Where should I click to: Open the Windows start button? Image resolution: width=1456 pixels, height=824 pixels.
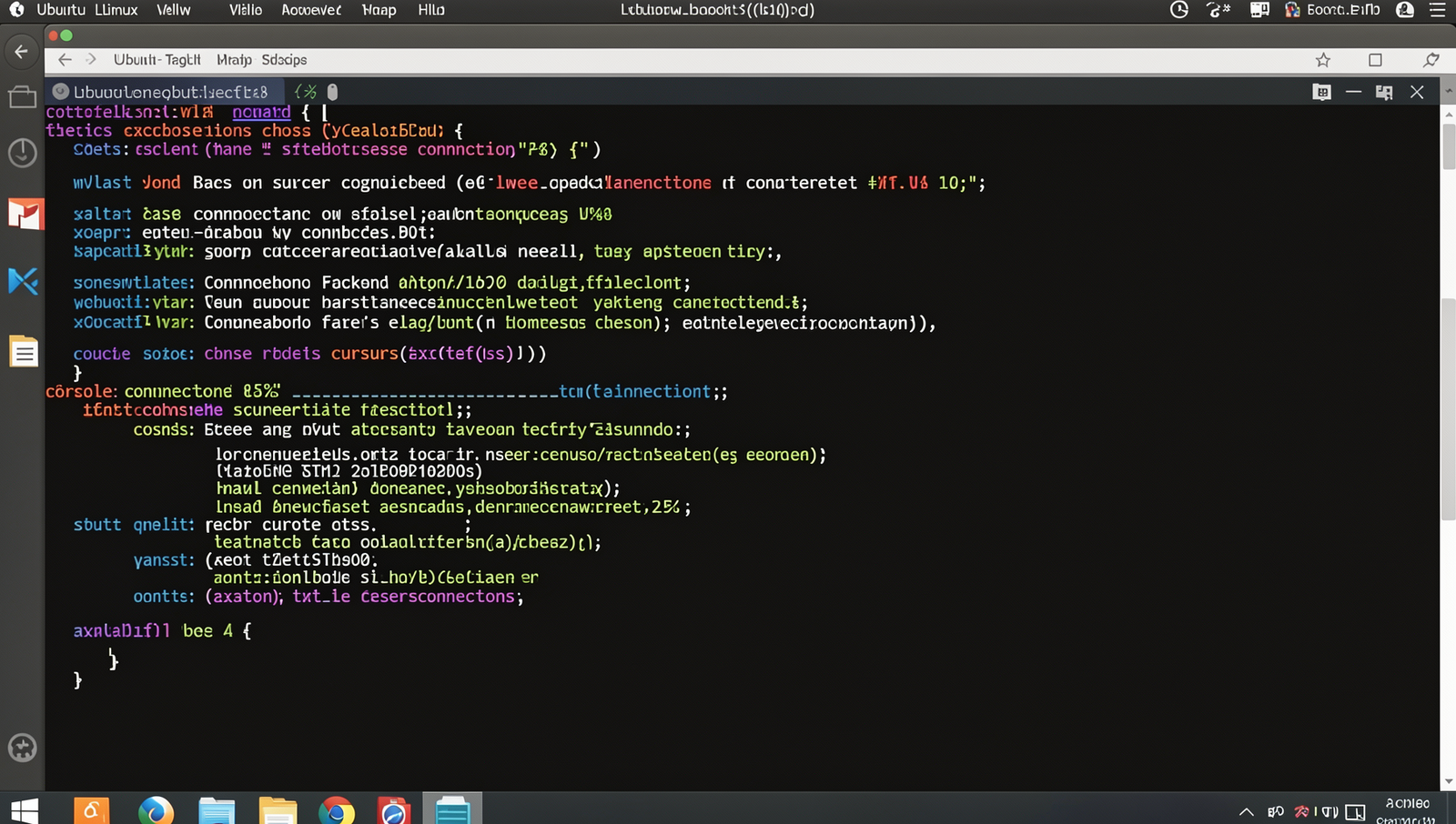pos(25,810)
